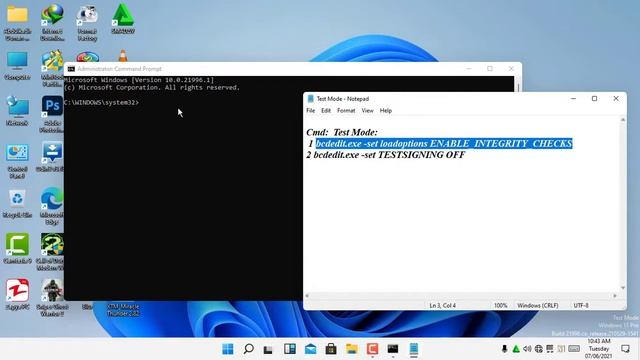
Task: Click the 100% zoom status entry
Action: [x=501, y=306]
